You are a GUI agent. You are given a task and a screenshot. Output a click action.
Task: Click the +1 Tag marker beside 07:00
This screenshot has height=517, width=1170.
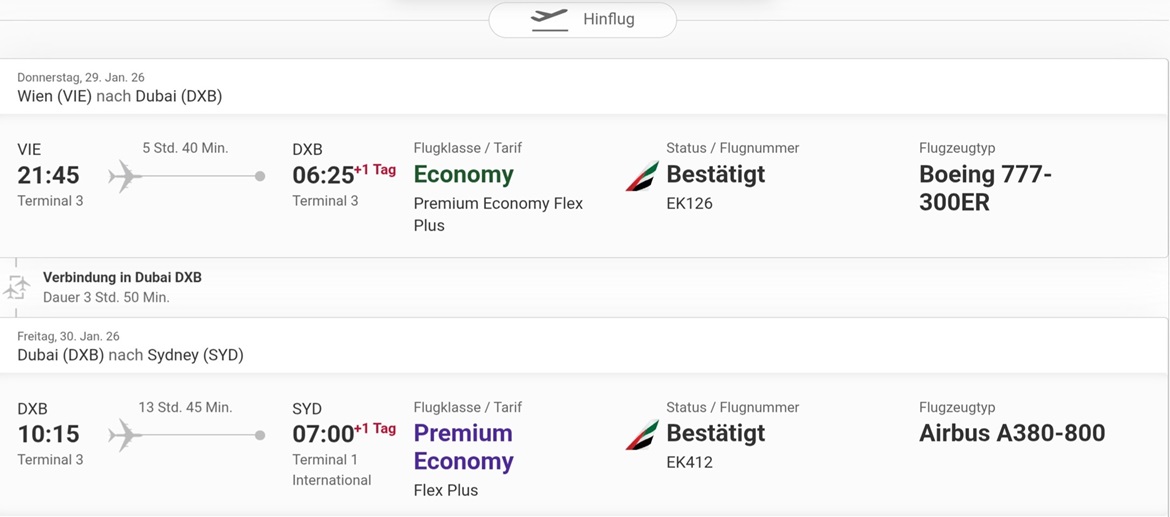click(x=375, y=429)
